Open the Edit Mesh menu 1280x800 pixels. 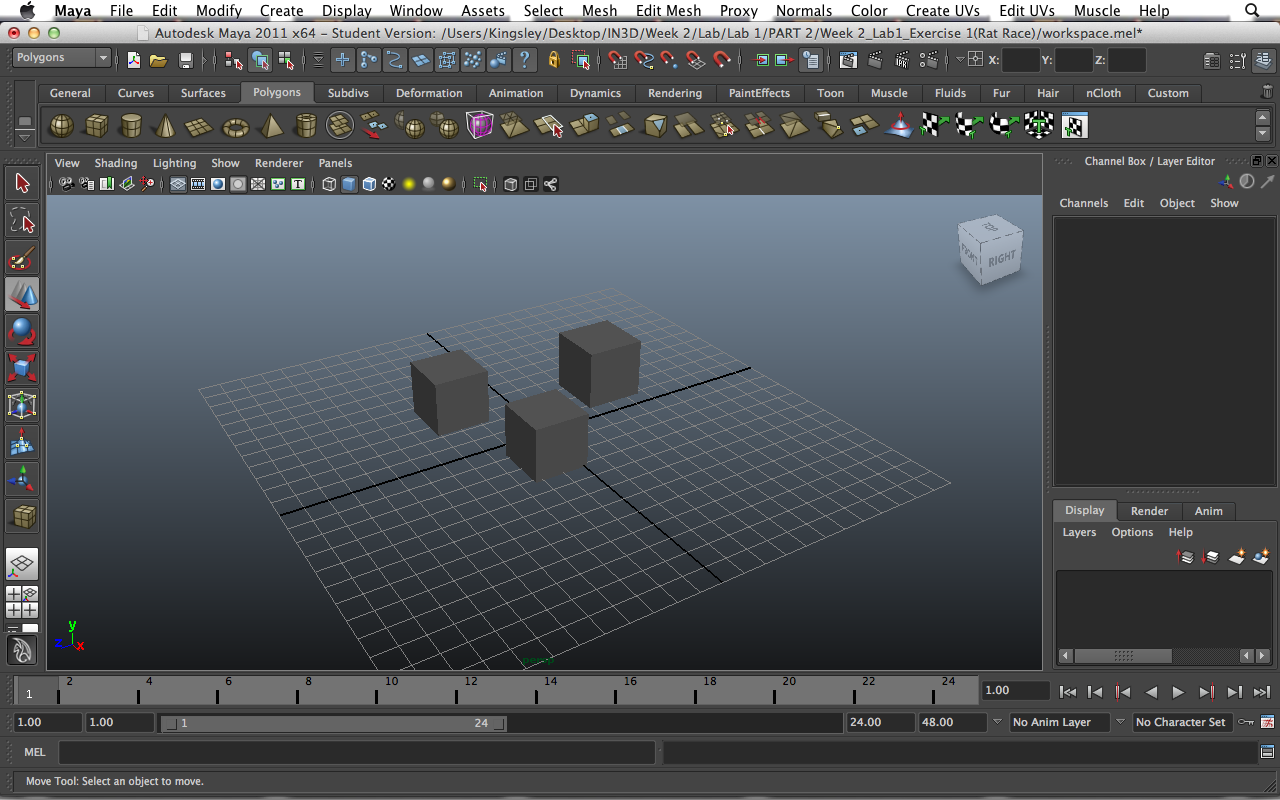point(669,11)
